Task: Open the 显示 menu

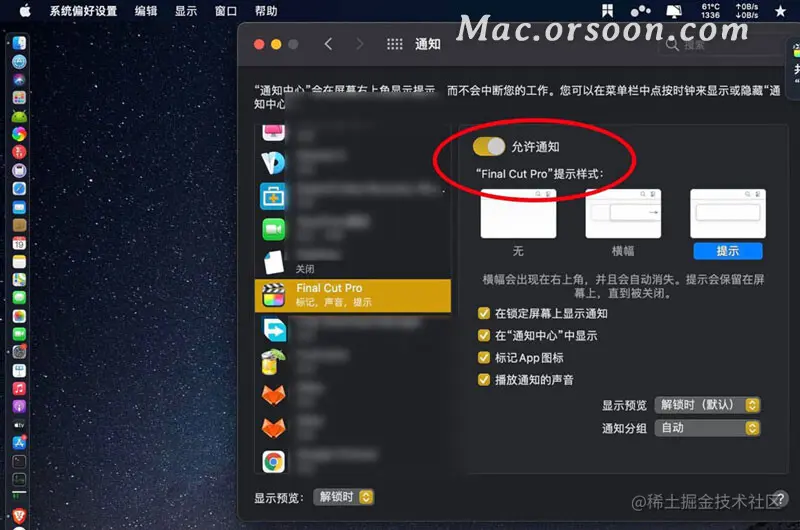Action: coord(186,11)
